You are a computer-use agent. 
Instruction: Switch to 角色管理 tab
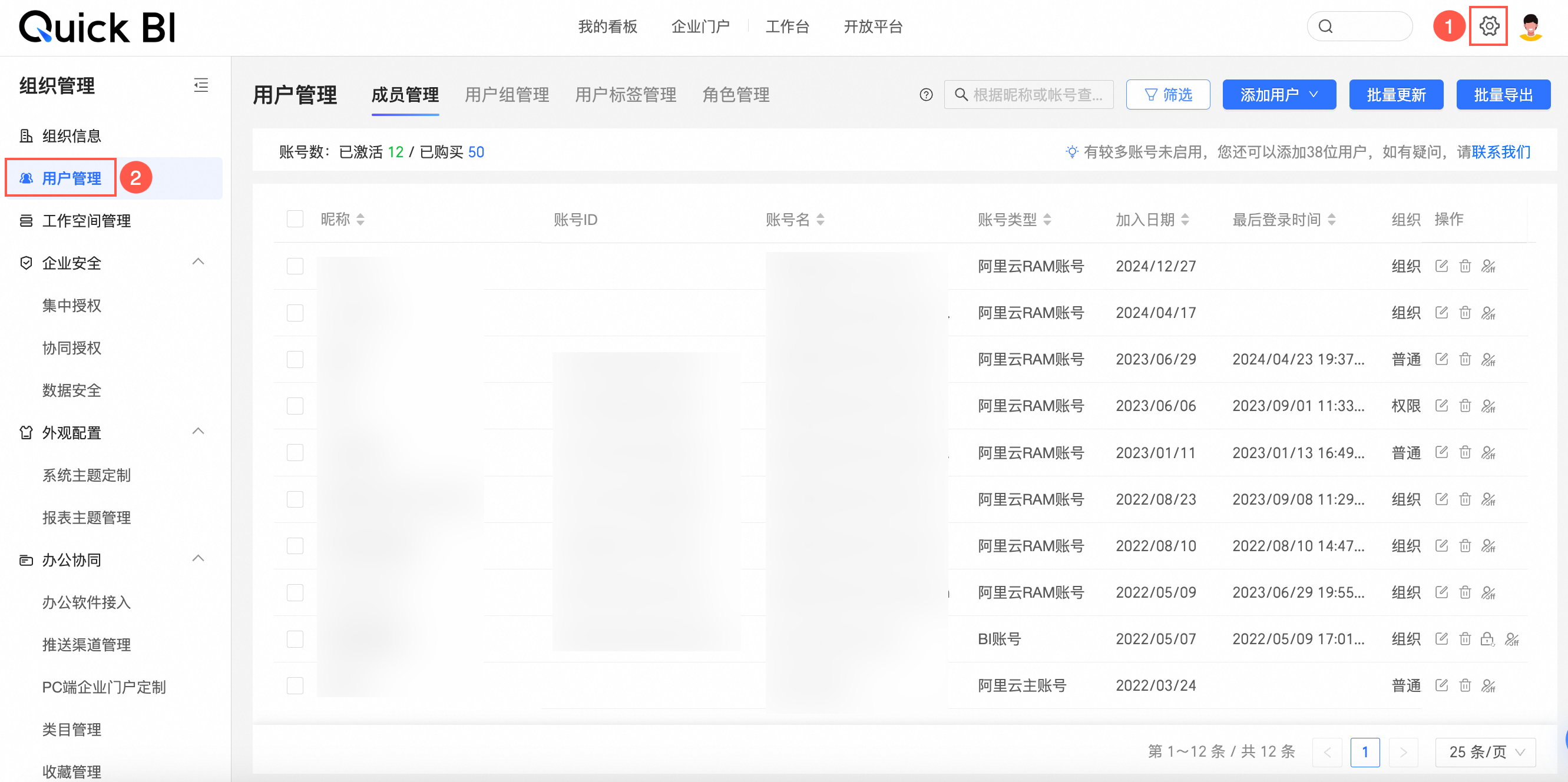735,95
